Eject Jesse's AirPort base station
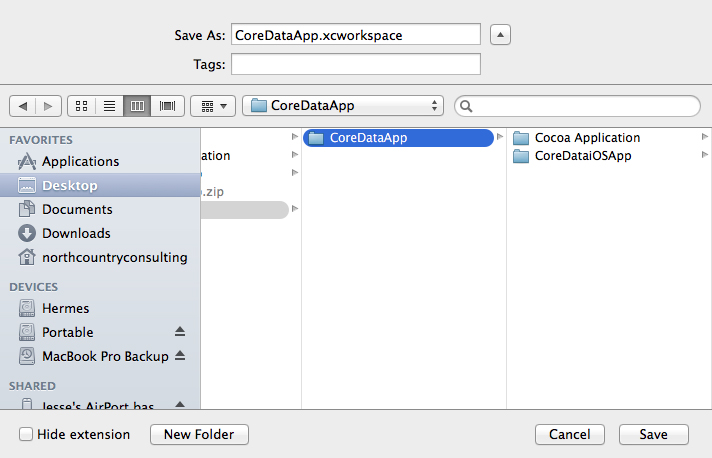 [180, 404]
